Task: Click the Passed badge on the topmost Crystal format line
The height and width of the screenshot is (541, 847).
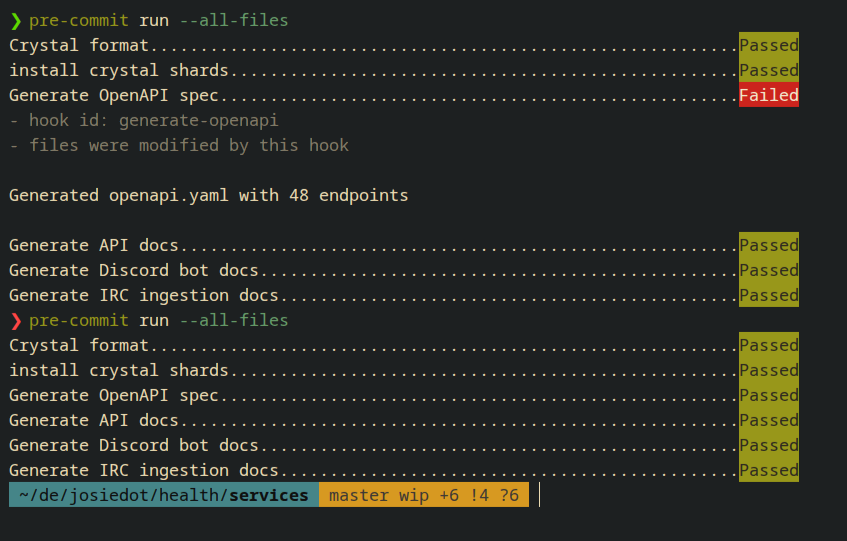Action: pyautogui.click(x=768, y=45)
